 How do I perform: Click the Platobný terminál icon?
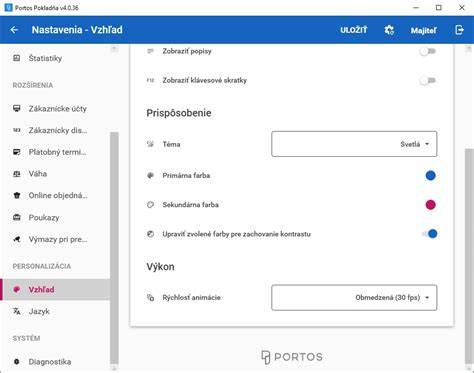pyautogui.click(x=17, y=152)
